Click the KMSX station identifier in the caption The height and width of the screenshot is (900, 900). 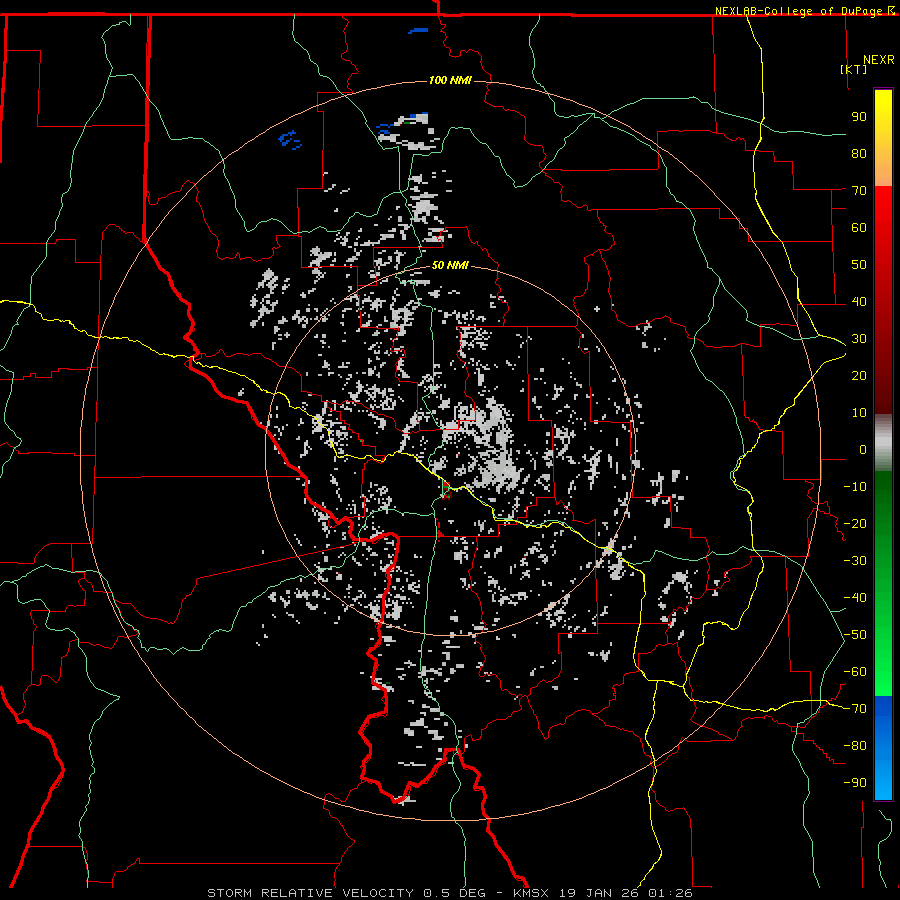pos(531,892)
